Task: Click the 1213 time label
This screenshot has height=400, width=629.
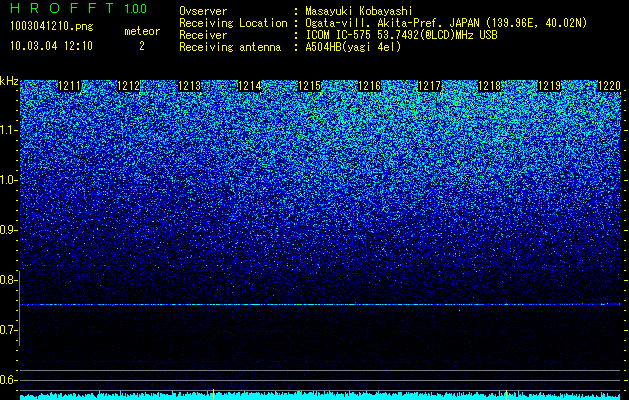Action: (x=189, y=86)
